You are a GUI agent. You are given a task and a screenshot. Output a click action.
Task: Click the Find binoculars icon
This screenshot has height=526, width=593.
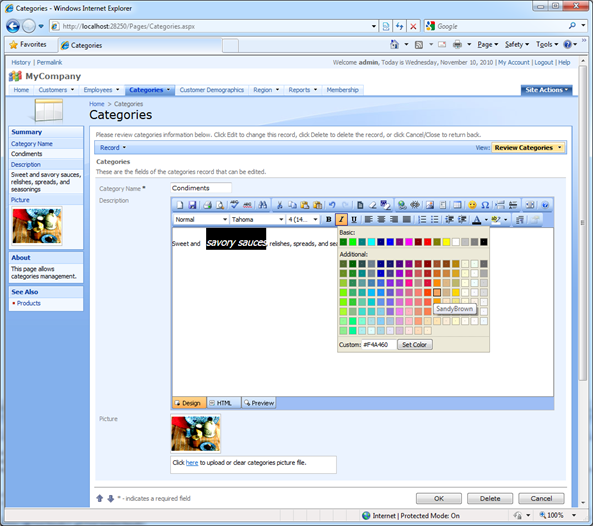coord(263,205)
